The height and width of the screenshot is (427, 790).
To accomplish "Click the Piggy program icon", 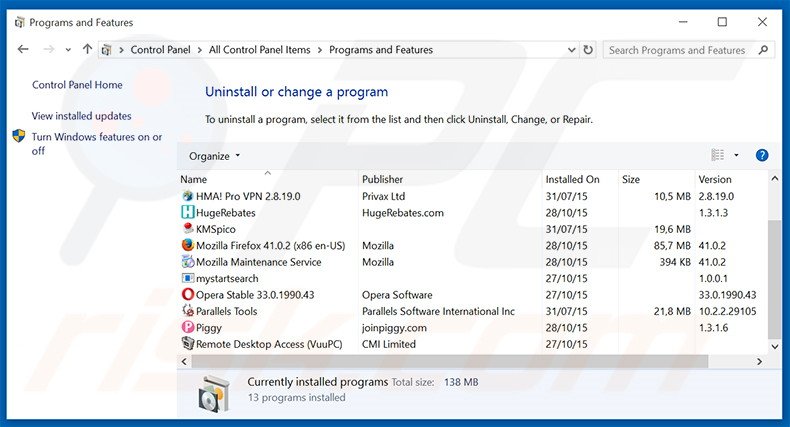I will (x=187, y=327).
